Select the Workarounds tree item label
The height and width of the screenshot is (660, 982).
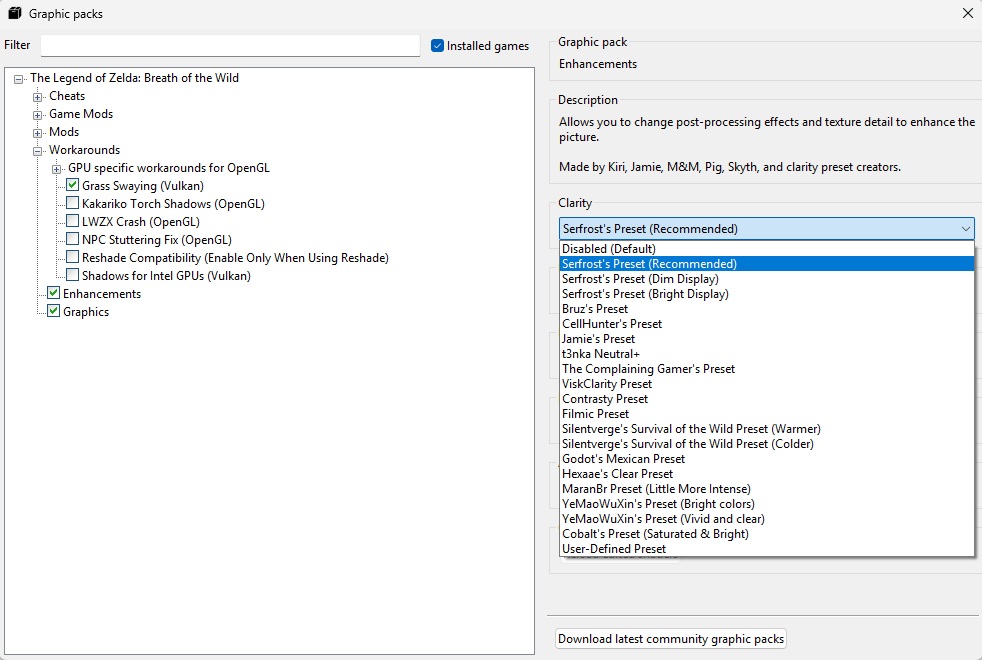(85, 150)
